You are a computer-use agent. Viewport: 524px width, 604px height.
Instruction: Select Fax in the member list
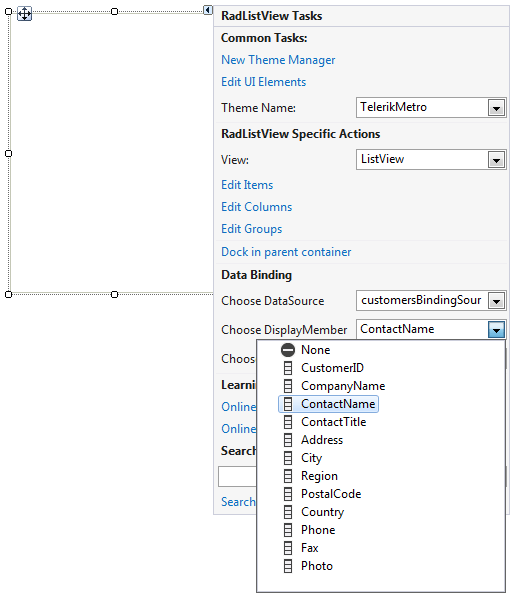[x=309, y=548]
